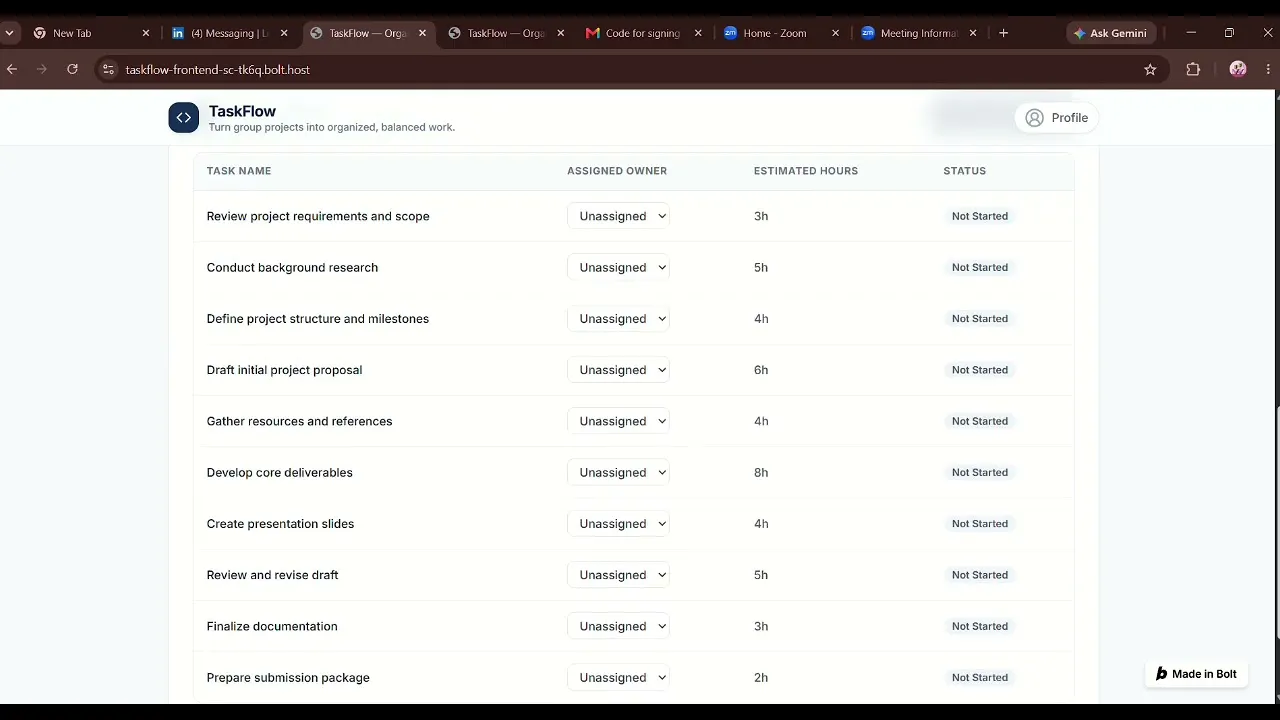Switch to the second TaskFlow tab
The height and width of the screenshot is (720, 1280).
(507, 33)
